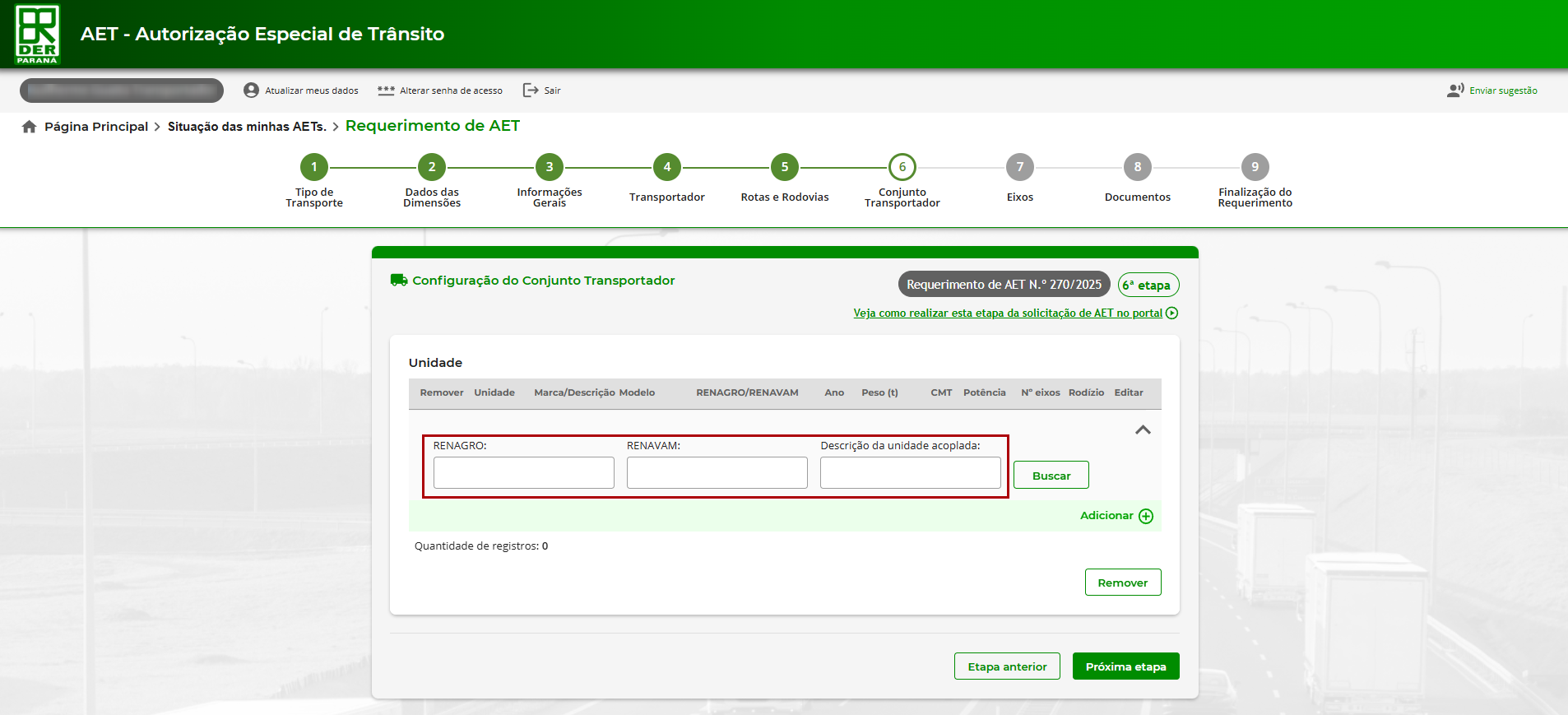1568x715 pixels.
Task: Click the Requerimento de AET page title
Action: coord(433,126)
